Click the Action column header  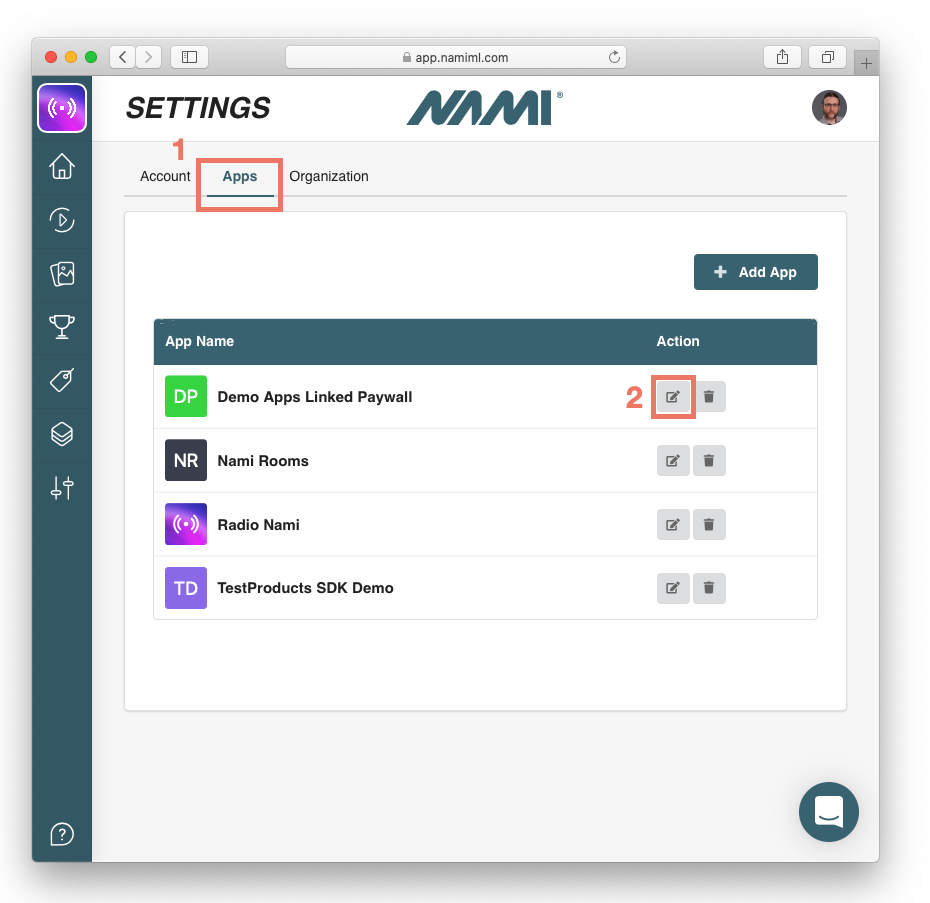point(677,341)
